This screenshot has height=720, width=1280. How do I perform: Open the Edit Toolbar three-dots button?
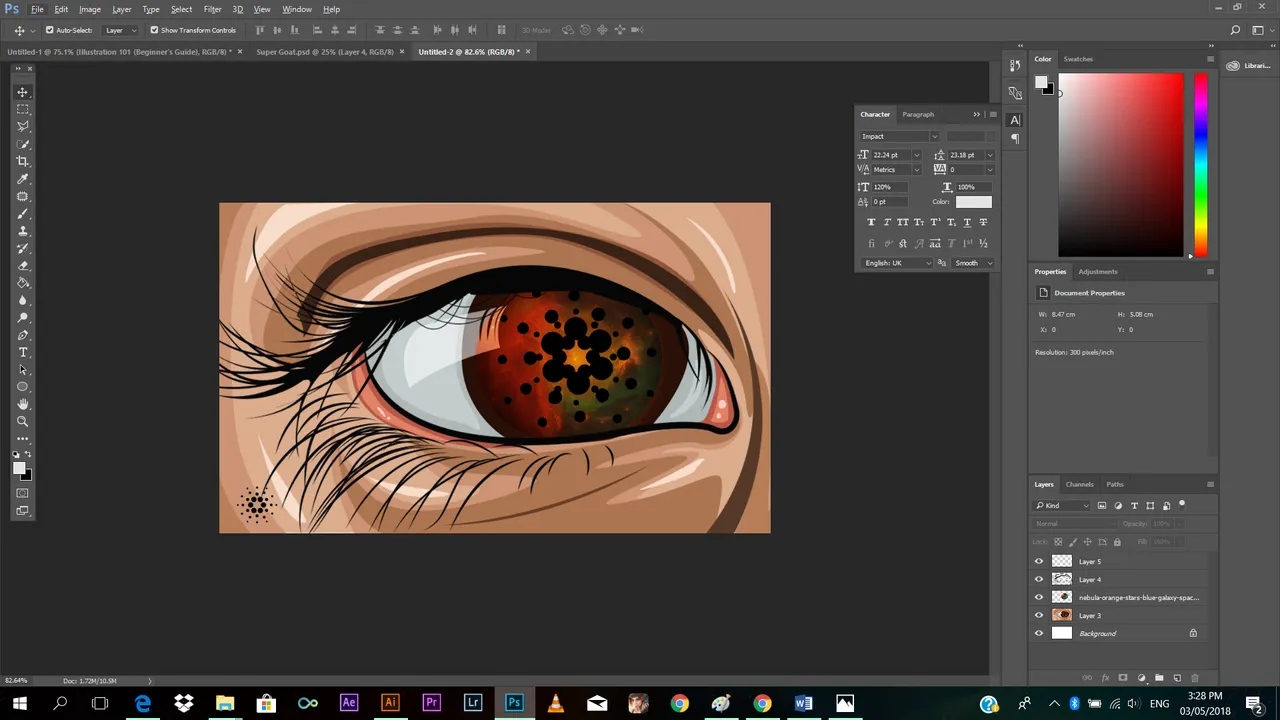pos(22,439)
